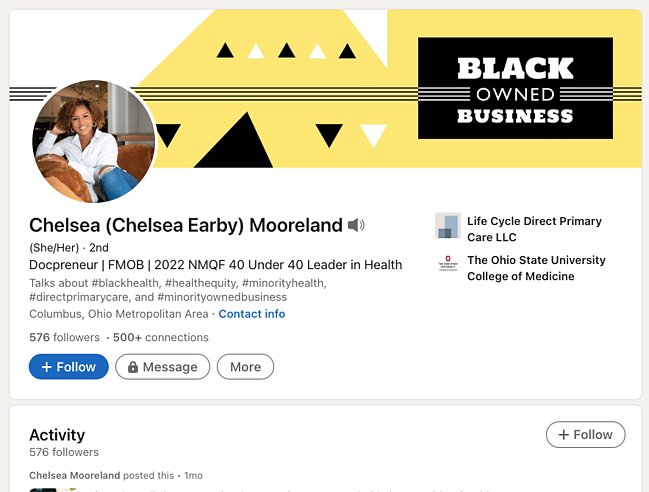Open the More actions dropdown
This screenshot has height=492, width=649.
point(245,367)
